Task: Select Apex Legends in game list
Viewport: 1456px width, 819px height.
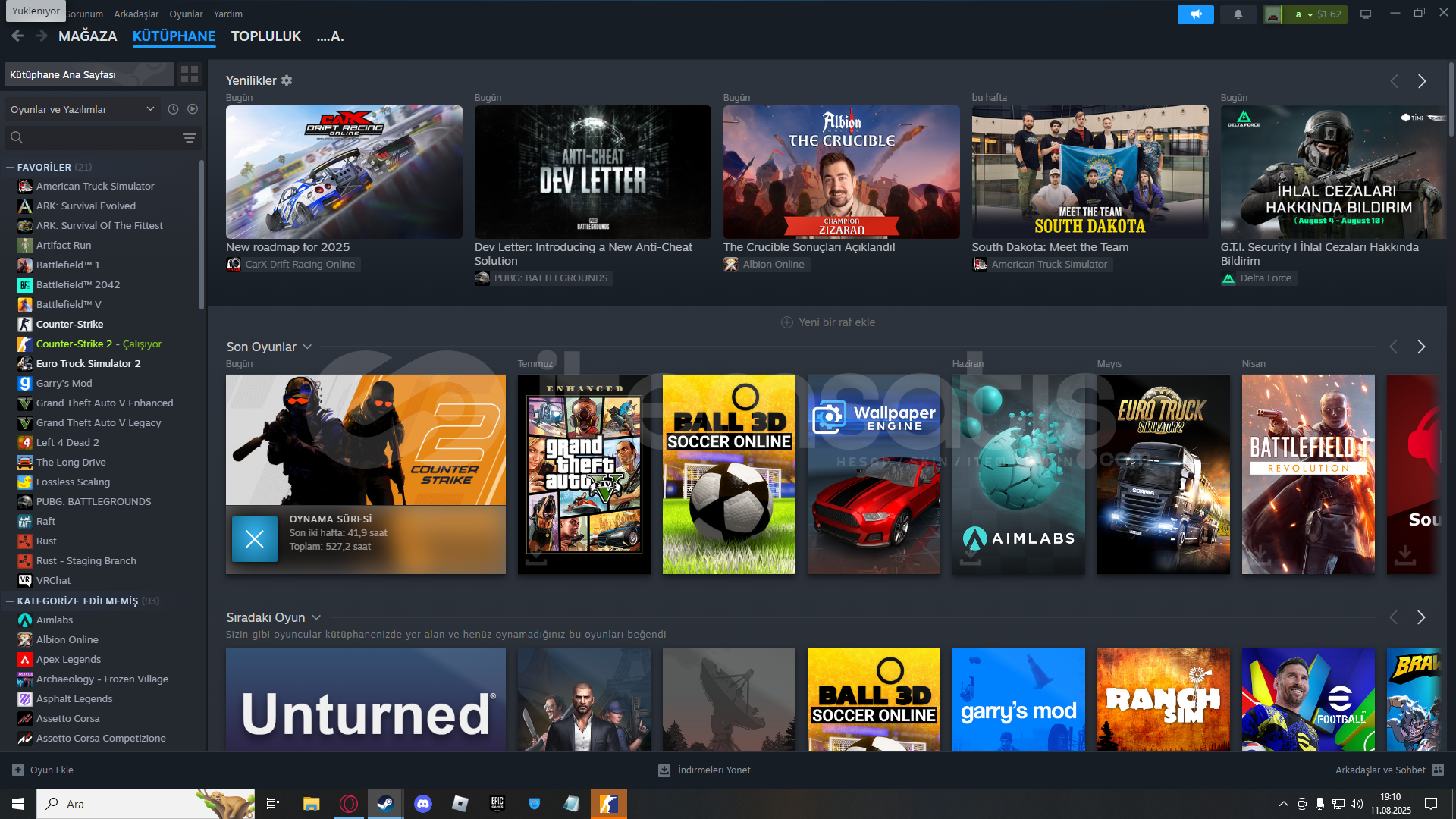Action: tap(68, 659)
